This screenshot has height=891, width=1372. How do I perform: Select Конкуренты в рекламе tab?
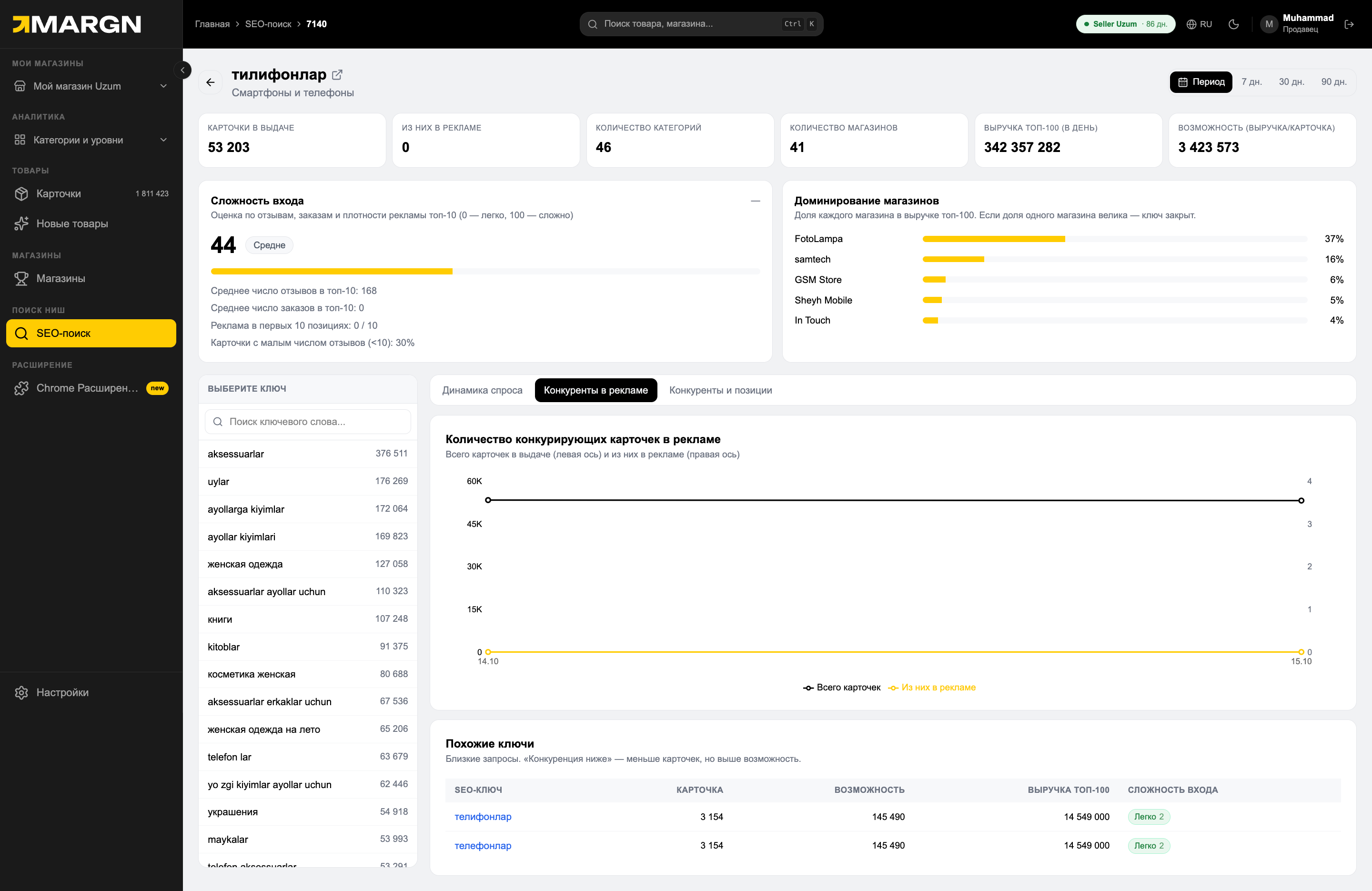coord(595,390)
